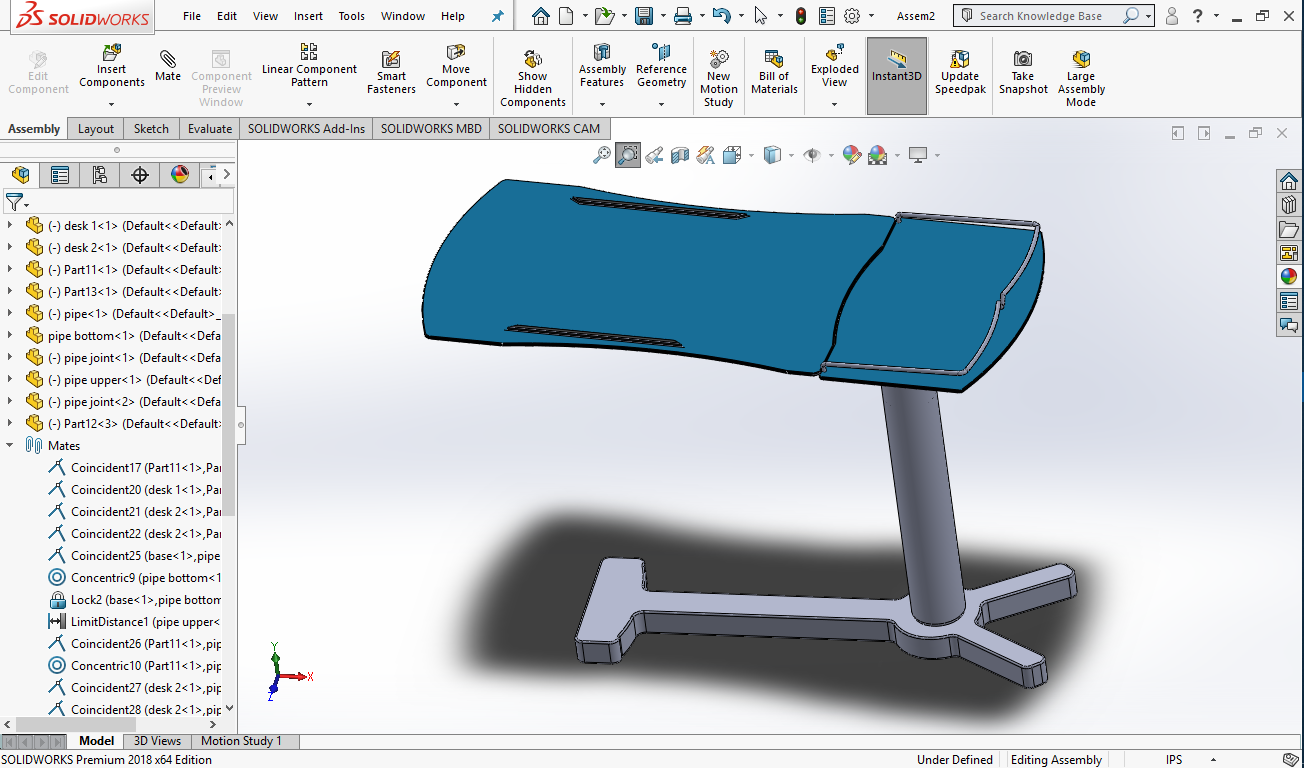Click the Edit Appearance color ball
1304x768 pixels.
[851, 155]
